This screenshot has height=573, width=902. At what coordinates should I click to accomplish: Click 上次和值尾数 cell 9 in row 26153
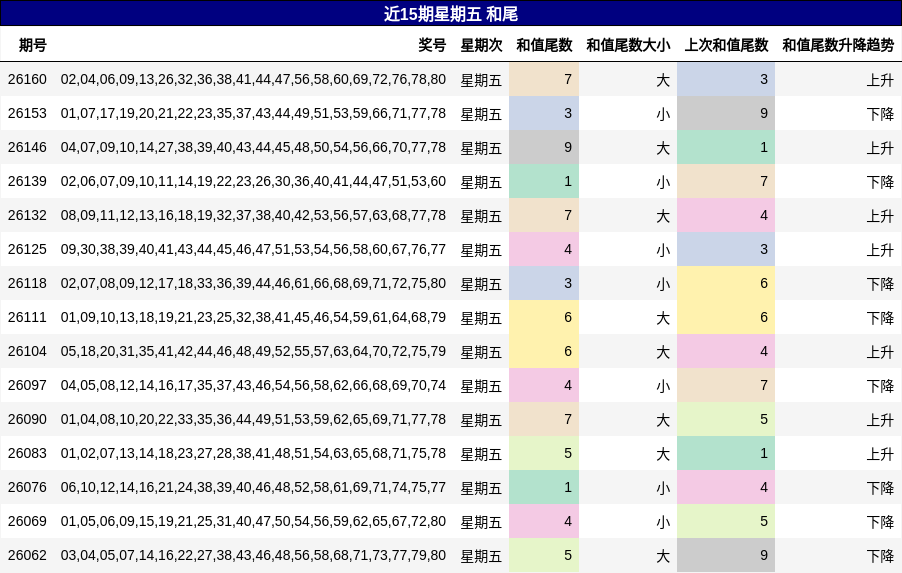[726, 113]
